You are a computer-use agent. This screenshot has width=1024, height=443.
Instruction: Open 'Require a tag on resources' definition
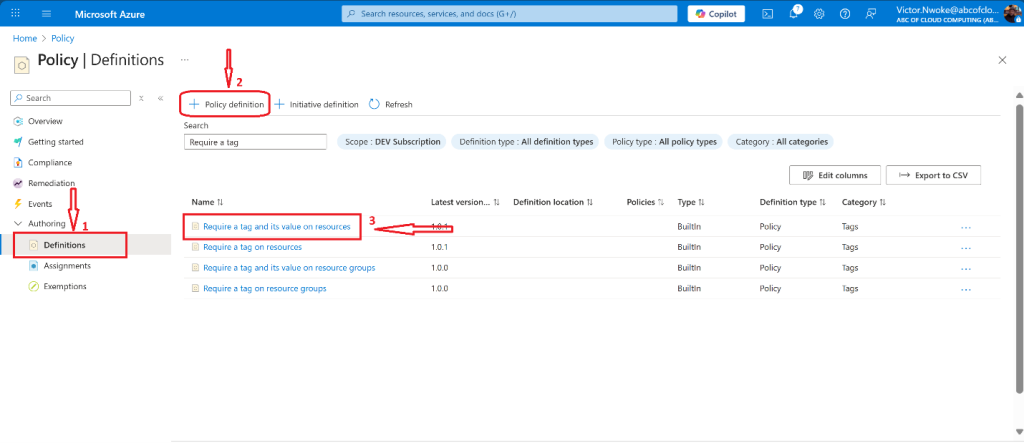pos(252,248)
